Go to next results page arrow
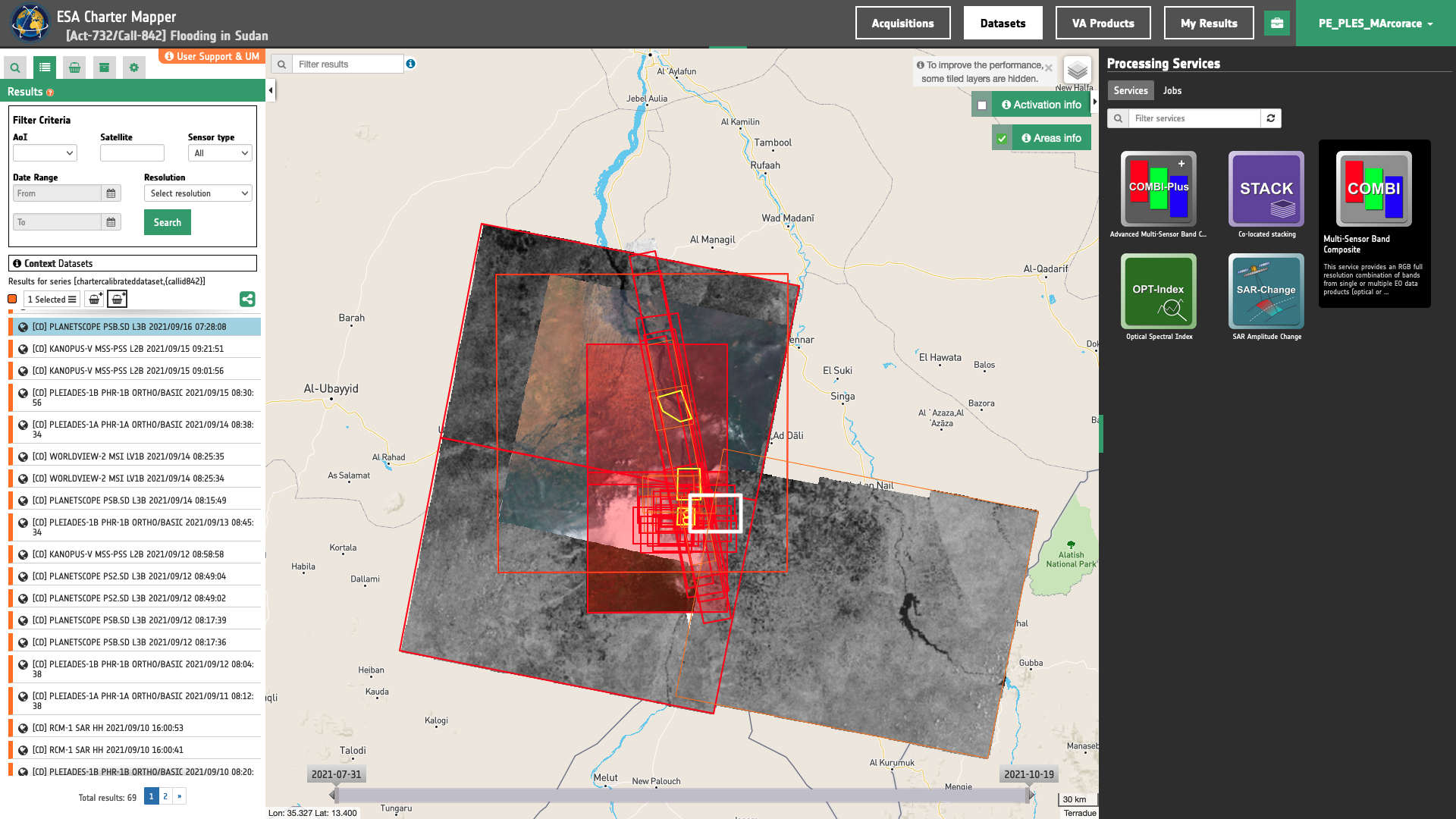Screen dimensions: 1456x819 click(x=180, y=796)
